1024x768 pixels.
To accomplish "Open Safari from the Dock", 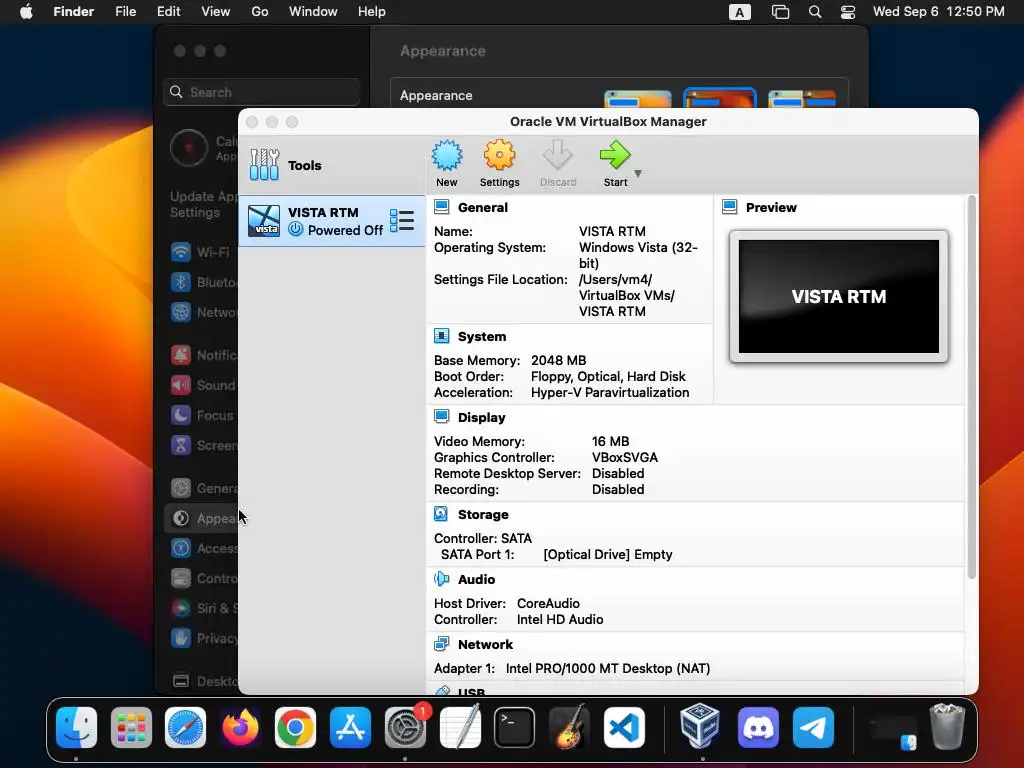I will coord(185,728).
